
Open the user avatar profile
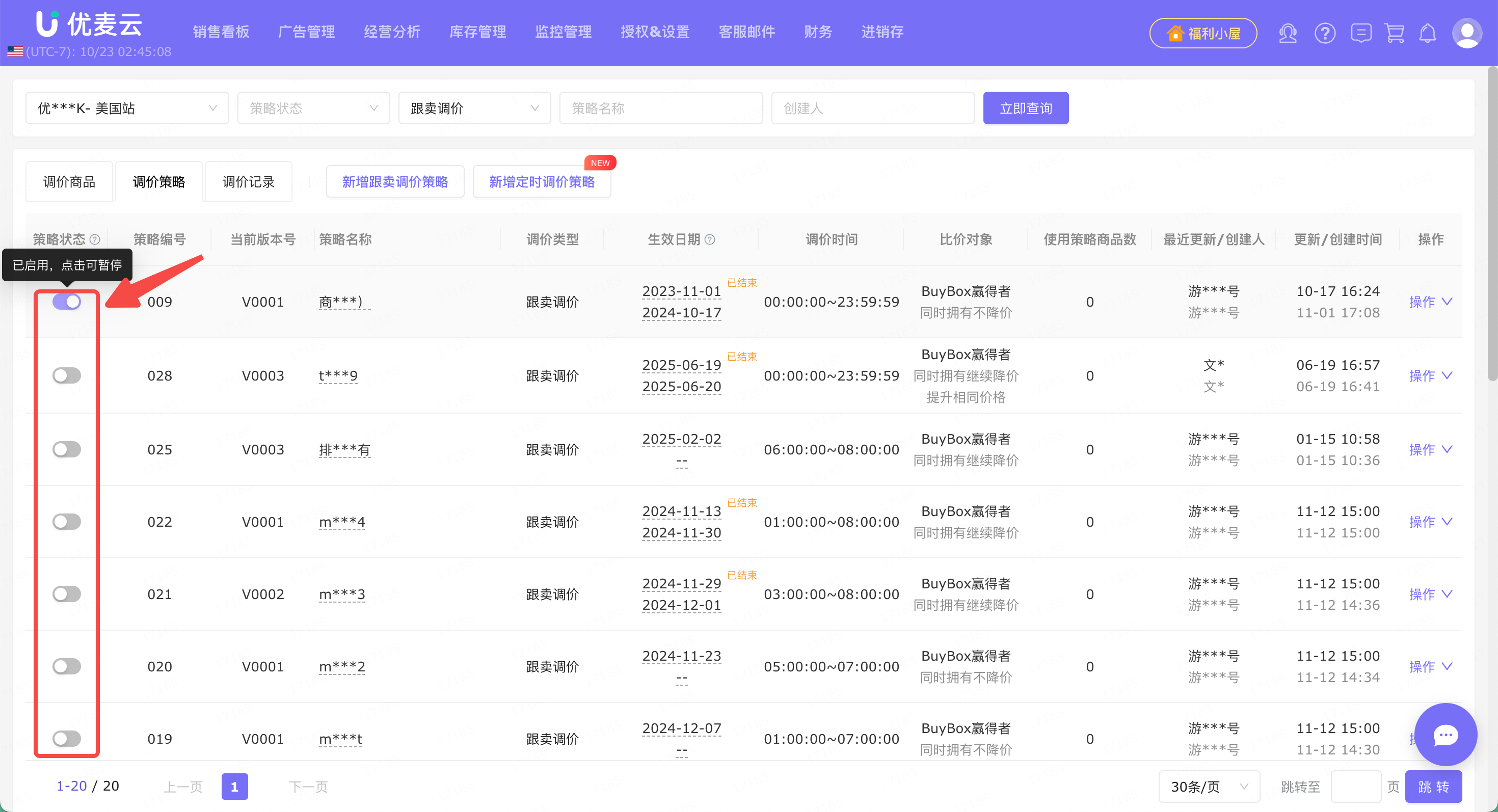[1466, 33]
